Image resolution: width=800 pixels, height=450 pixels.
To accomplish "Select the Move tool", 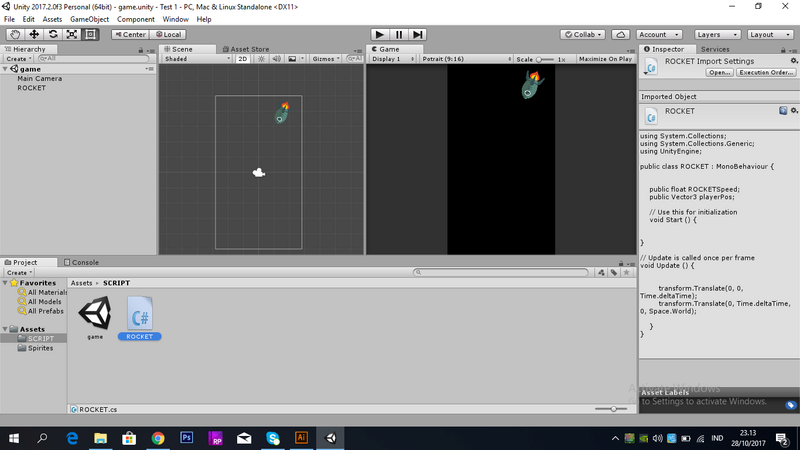I will [x=34, y=34].
